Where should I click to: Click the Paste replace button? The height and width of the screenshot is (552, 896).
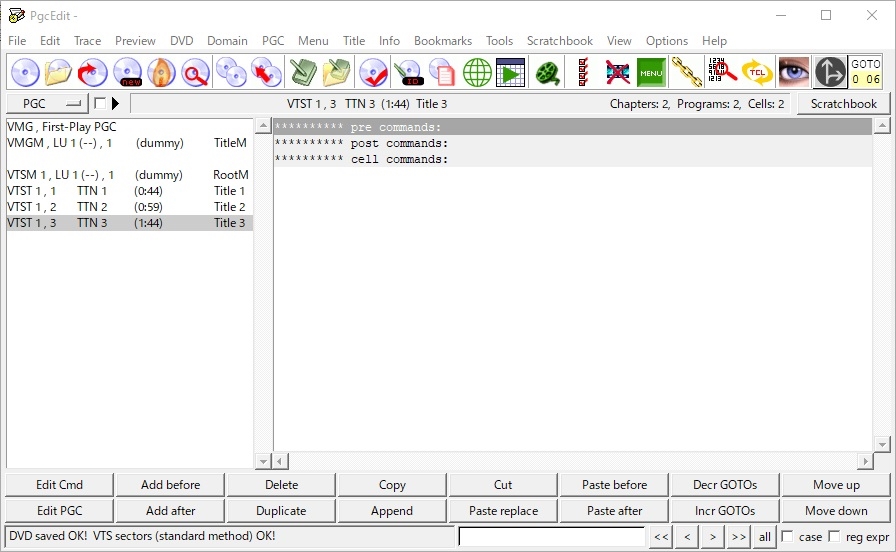(x=503, y=511)
